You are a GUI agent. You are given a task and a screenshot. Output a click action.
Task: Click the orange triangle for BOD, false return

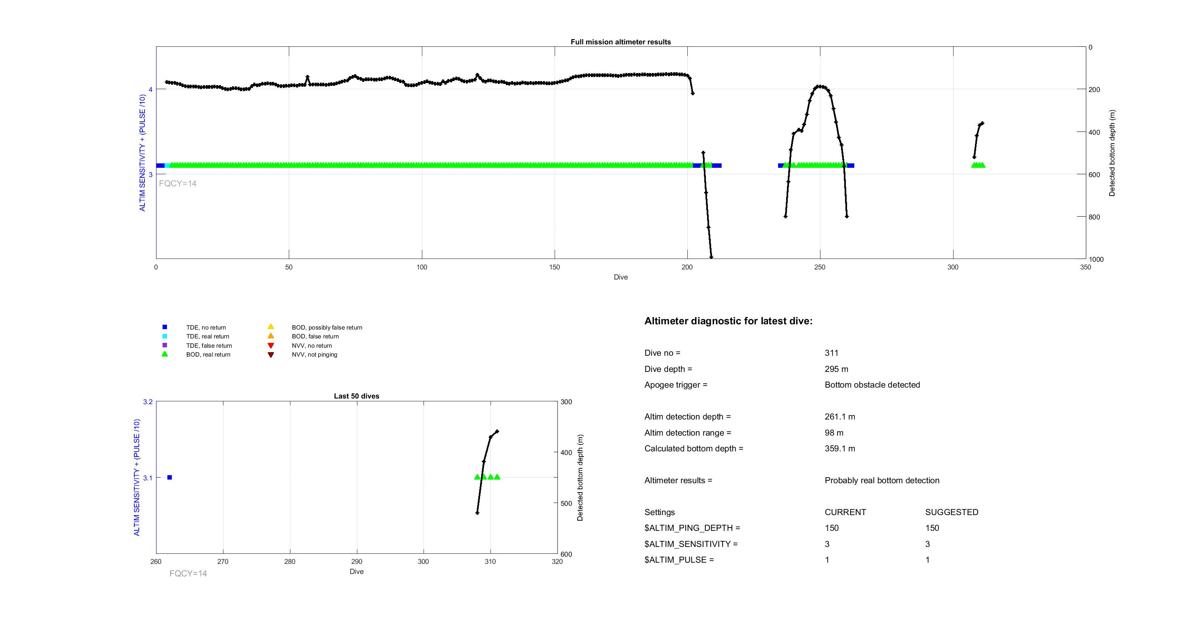(x=270, y=336)
